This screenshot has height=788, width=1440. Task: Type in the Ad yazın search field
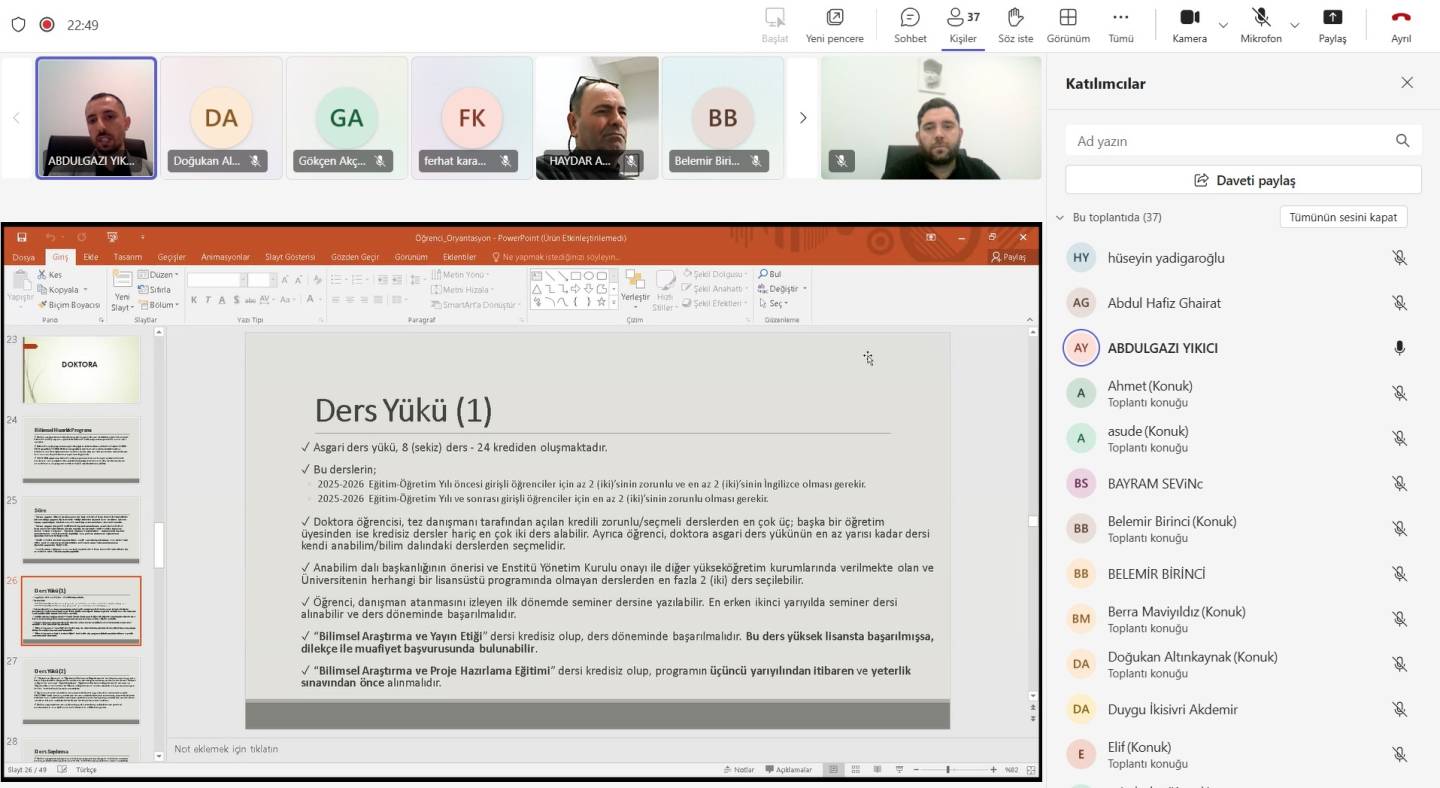click(1230, 141)
